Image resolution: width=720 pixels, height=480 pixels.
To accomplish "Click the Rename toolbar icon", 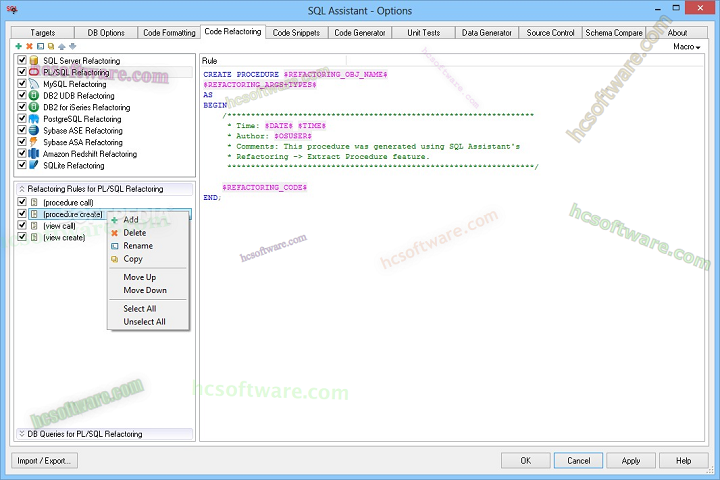I will pos(40,46).
